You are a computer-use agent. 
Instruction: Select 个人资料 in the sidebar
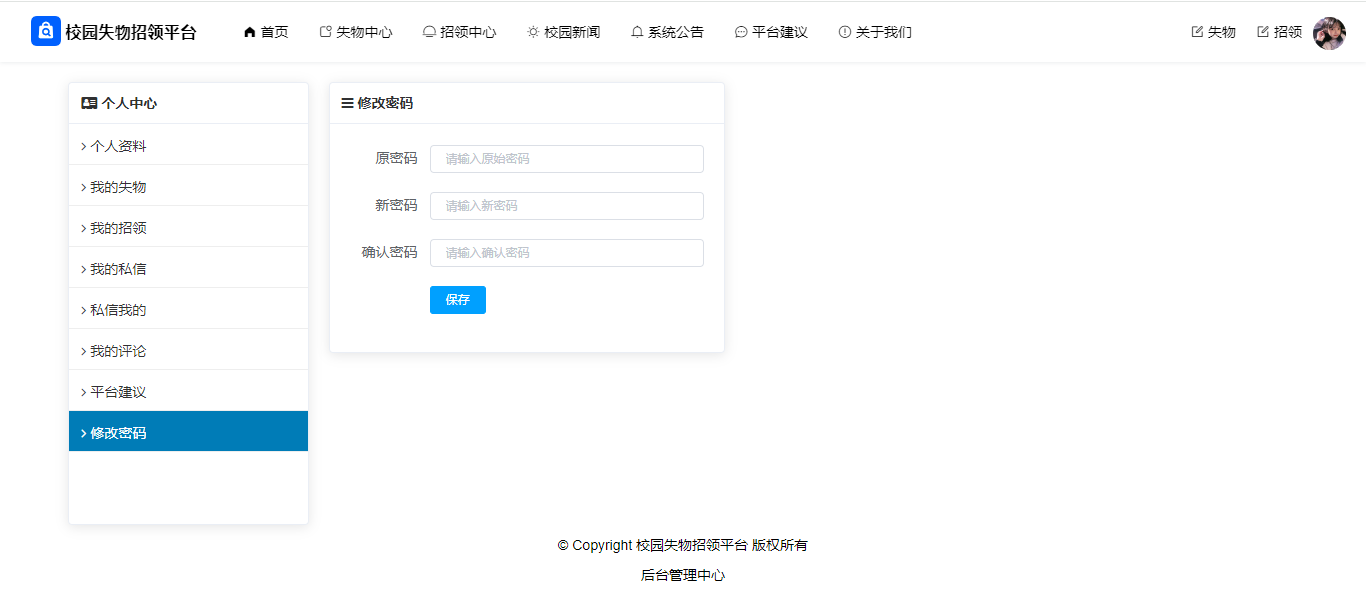pyautogui.click(x=188, y=146)
